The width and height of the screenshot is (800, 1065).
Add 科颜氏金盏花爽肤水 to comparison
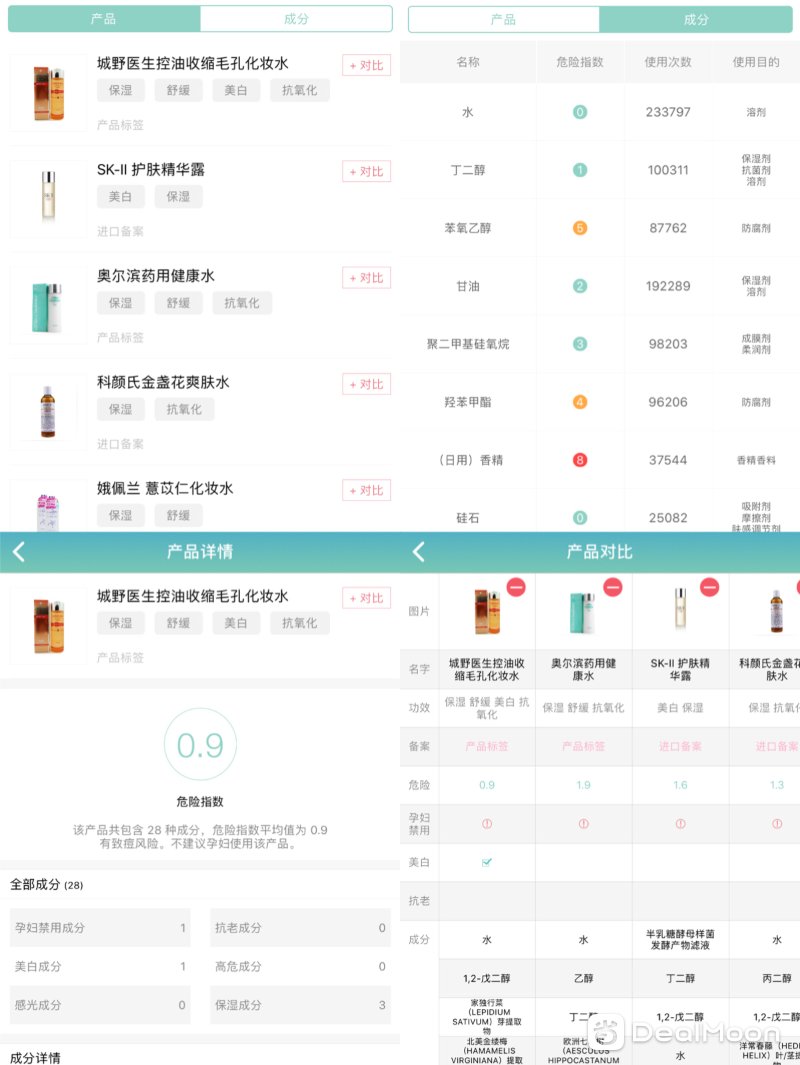367,384
